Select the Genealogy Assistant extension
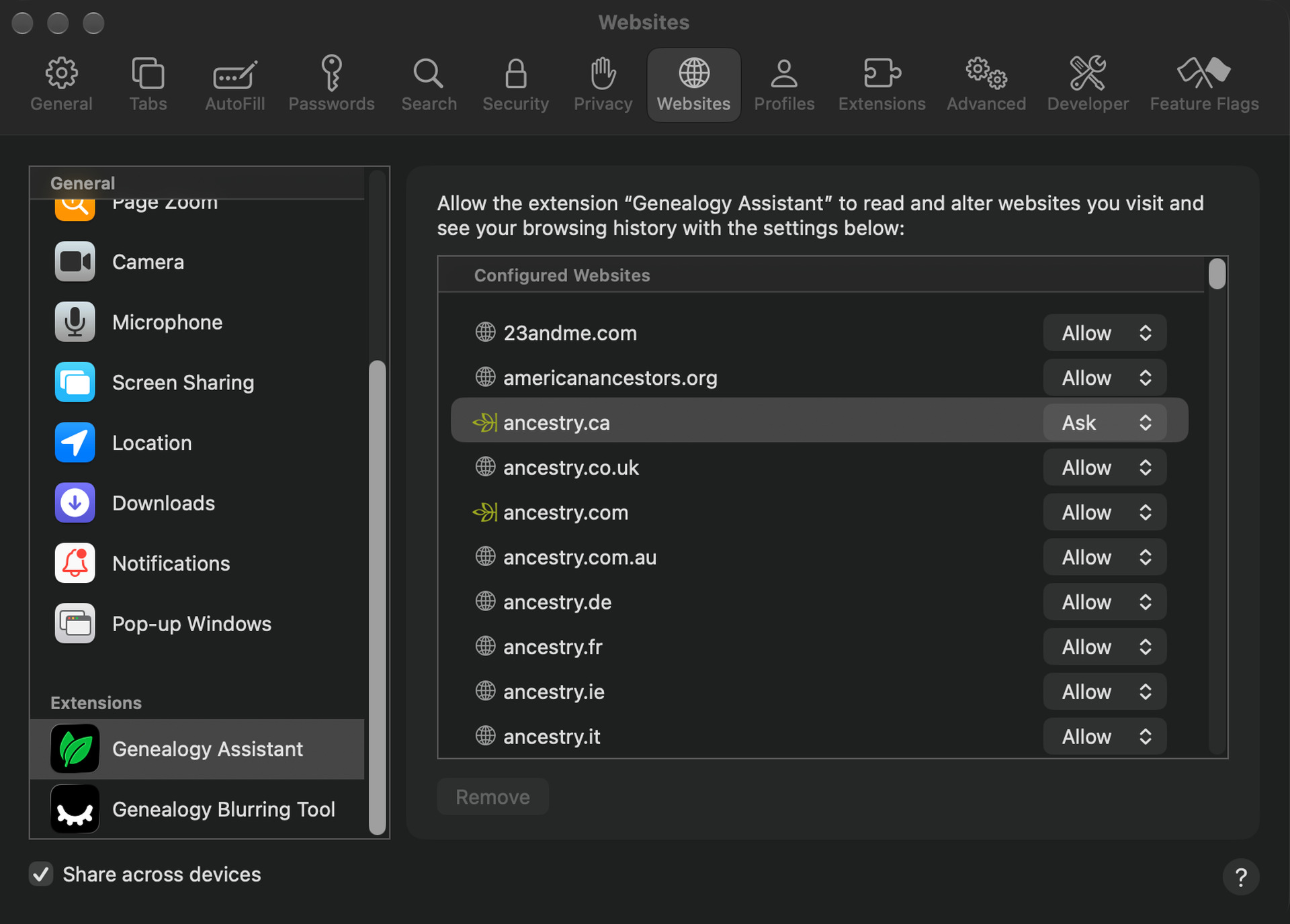The width and height of the screenshot is (1290, 924). coord(197,749)
